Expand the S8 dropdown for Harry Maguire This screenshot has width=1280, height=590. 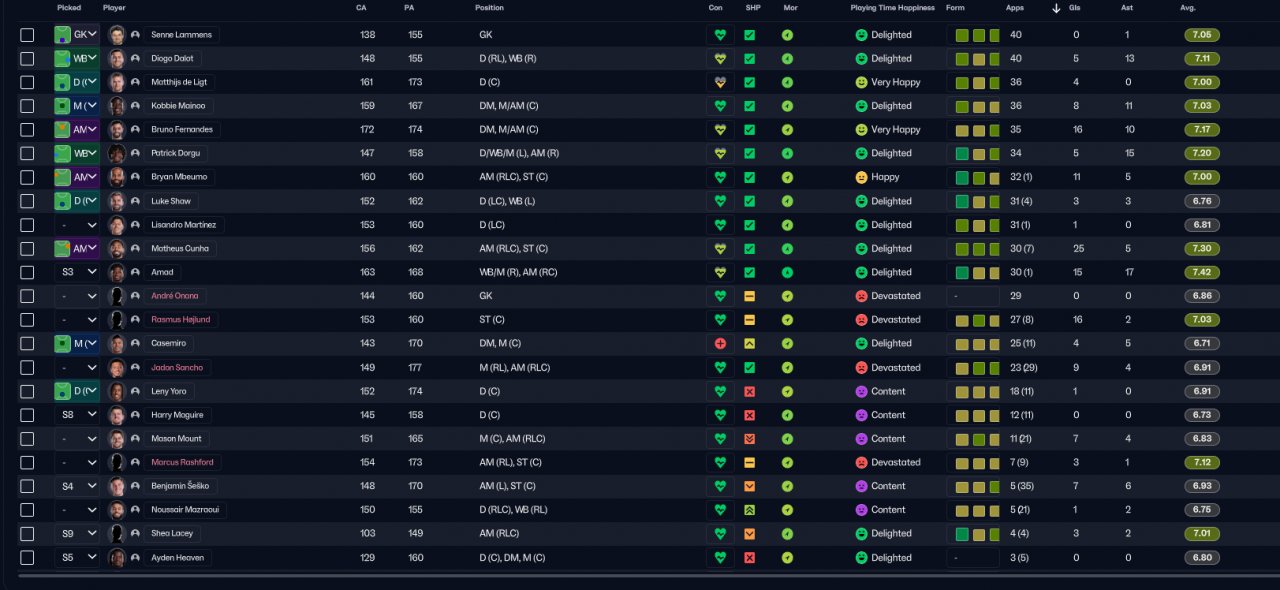77,415
